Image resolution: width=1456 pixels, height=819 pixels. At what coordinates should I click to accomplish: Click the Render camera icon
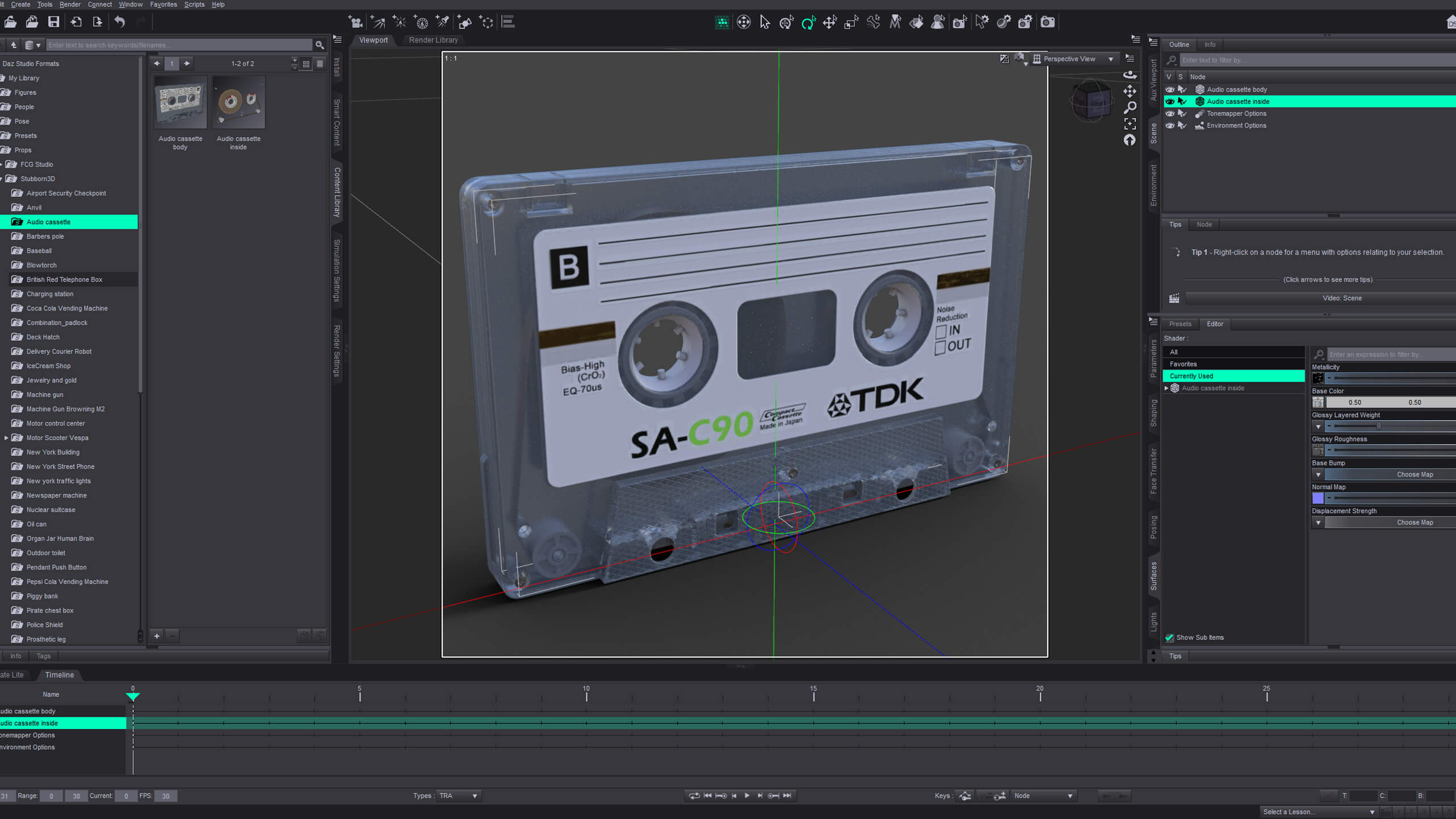click(x=1047, y=22)
